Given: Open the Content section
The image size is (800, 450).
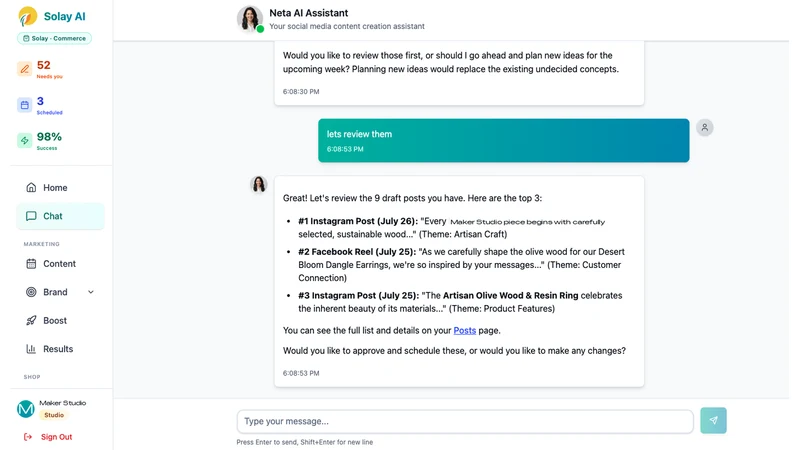Looking at the screenshot, I should [x=60, y=264].
